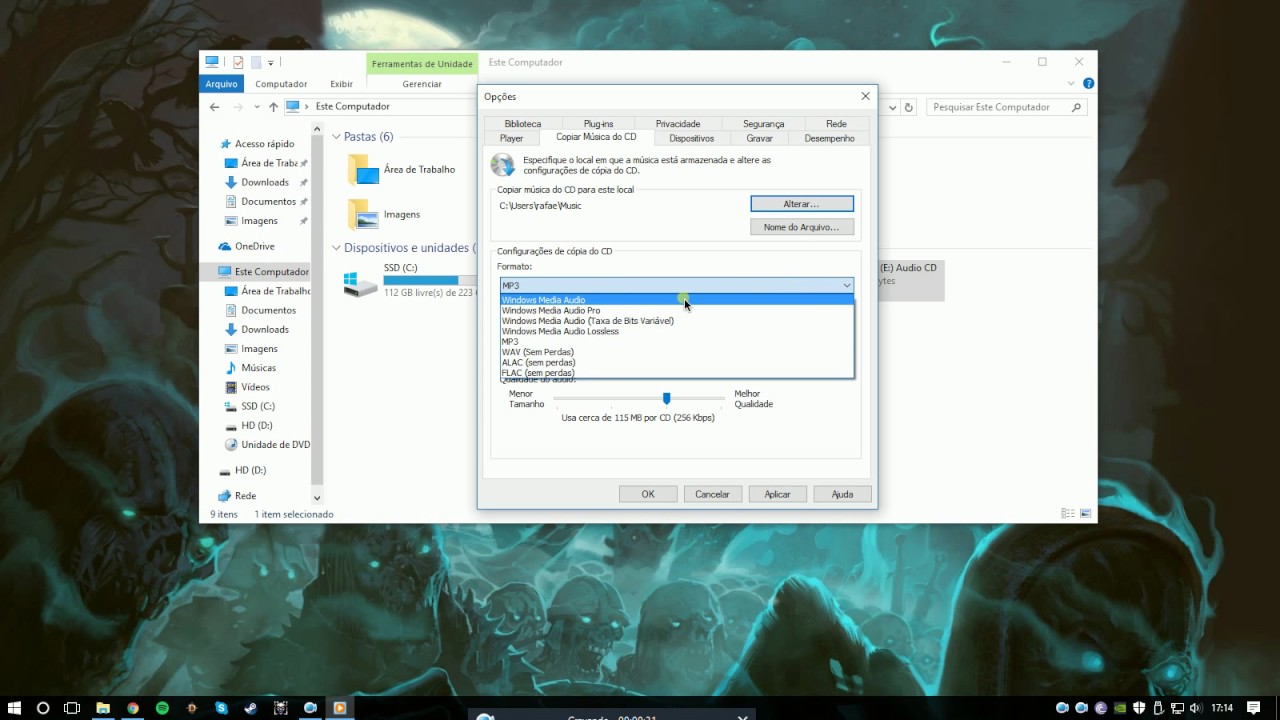Choose FLAC (sem perdas) format
Image resolution: width=1280 pixels, height=720 pixels.
(677, 373)
